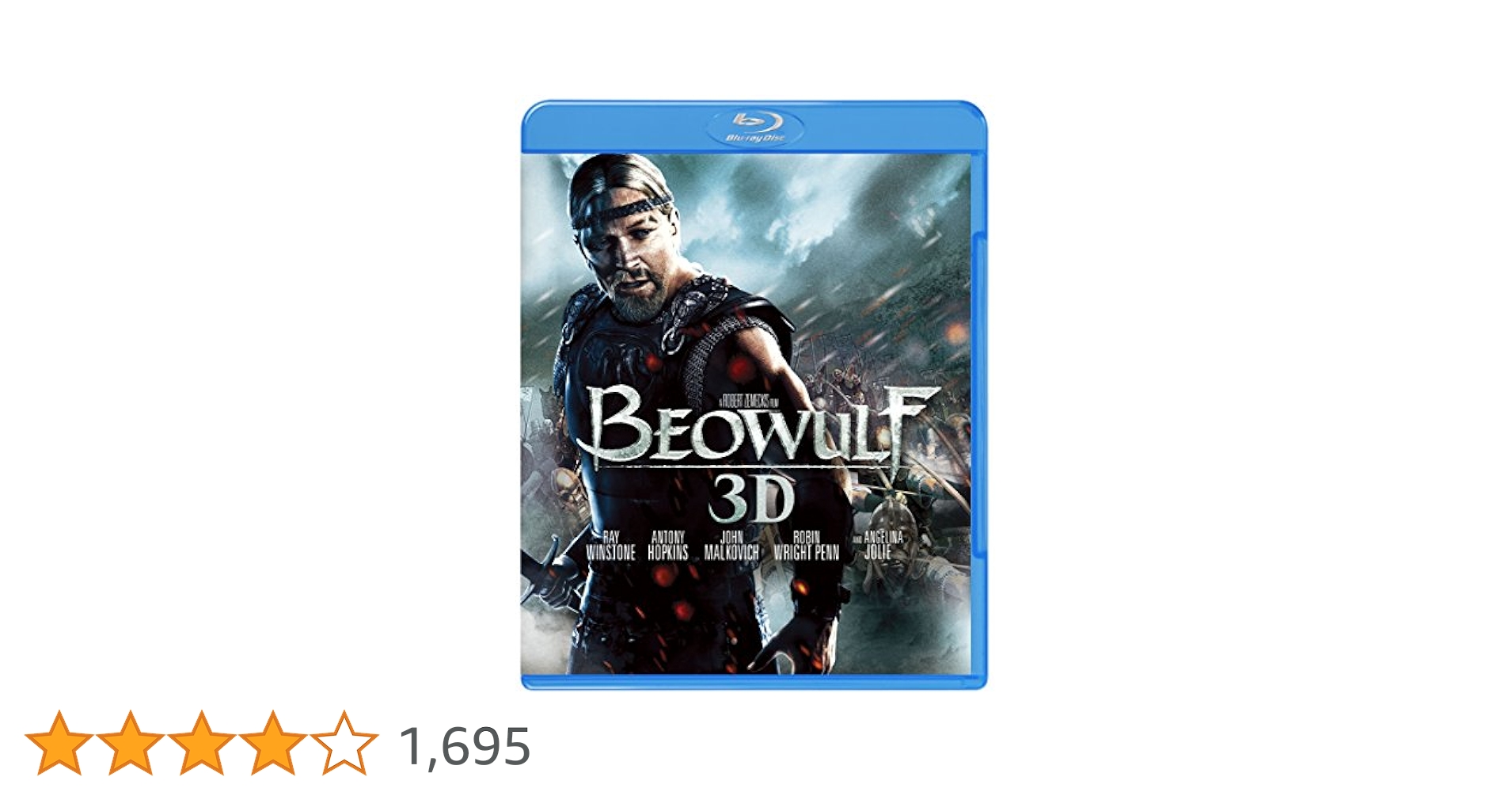Click Antony Hopkins' name on the cover

pos(667,545)
